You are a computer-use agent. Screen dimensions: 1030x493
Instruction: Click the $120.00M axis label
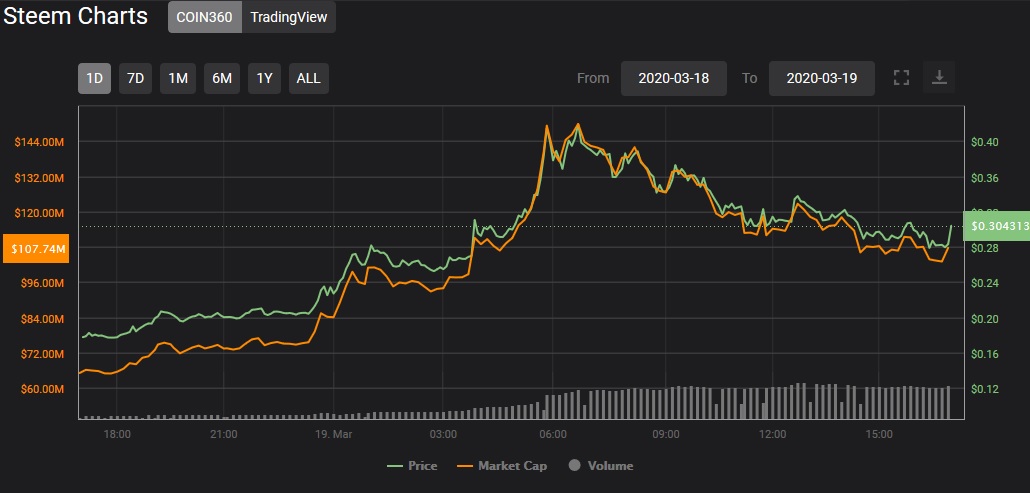point(40,213)
